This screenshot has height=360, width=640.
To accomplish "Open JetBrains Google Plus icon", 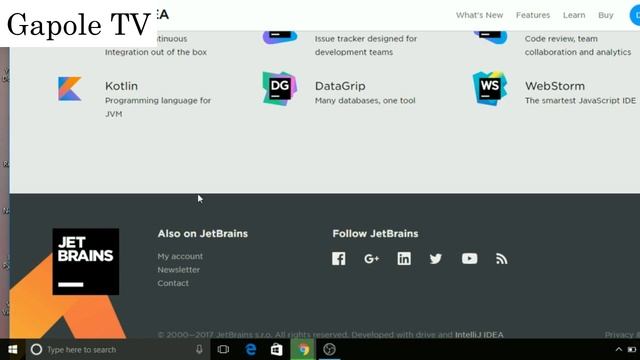I will tap(371, 259).
